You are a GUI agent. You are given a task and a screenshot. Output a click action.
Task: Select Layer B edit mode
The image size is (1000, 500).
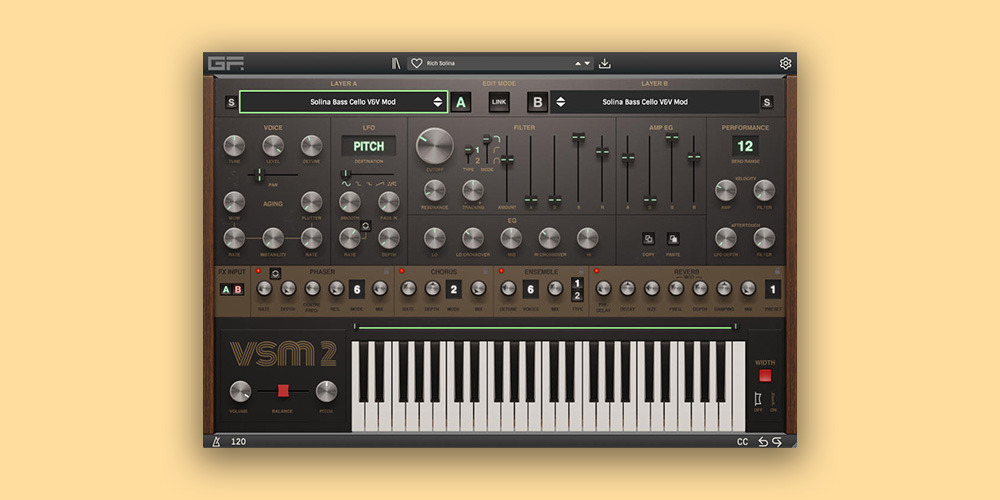click(x=538, y=102)
